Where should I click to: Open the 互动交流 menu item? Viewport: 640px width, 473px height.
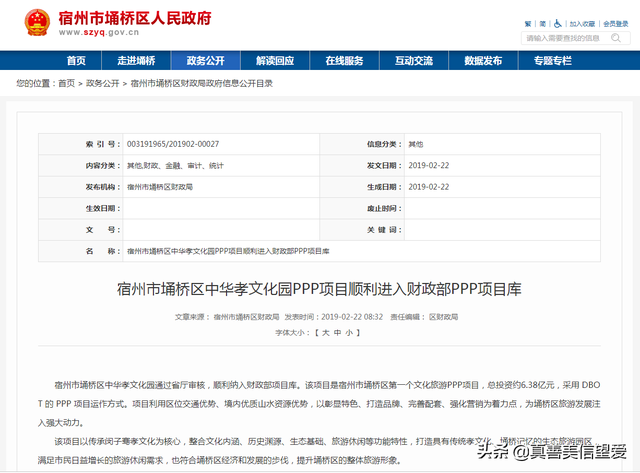pos(414,61)
